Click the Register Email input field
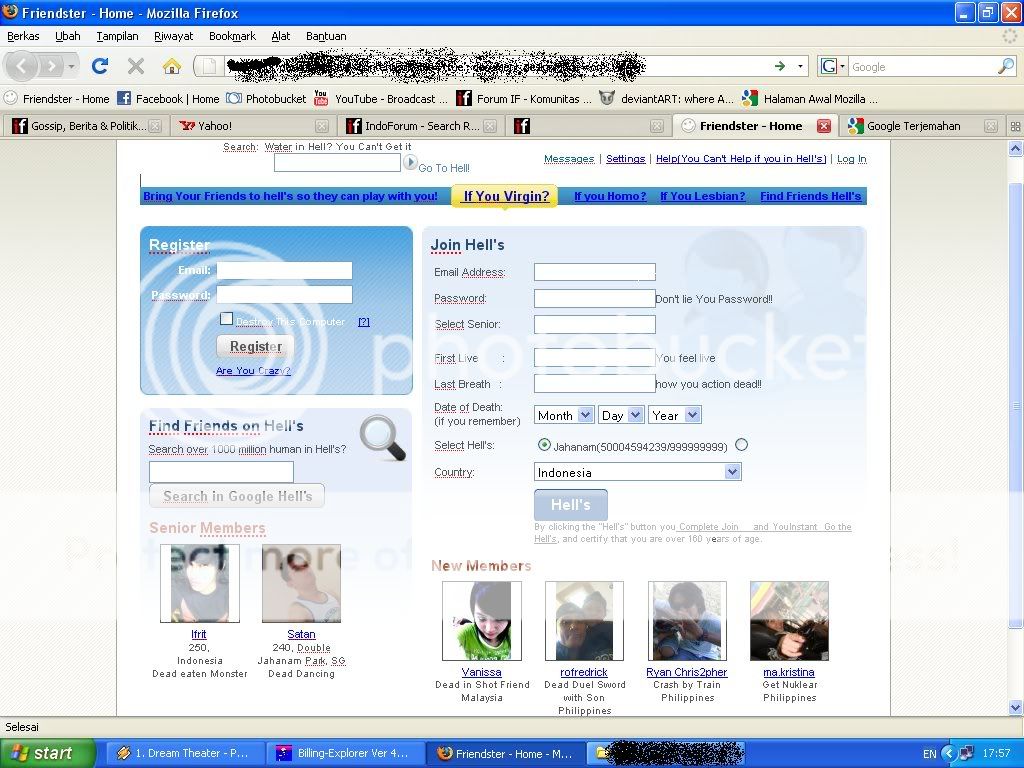Viewport: 1024px width, 768px height. [285, 270]
